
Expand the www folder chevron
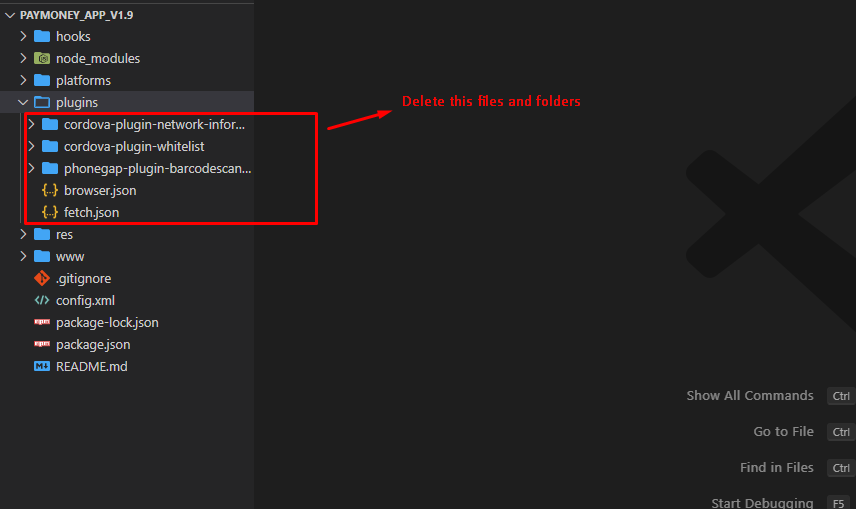click(23, 256)
